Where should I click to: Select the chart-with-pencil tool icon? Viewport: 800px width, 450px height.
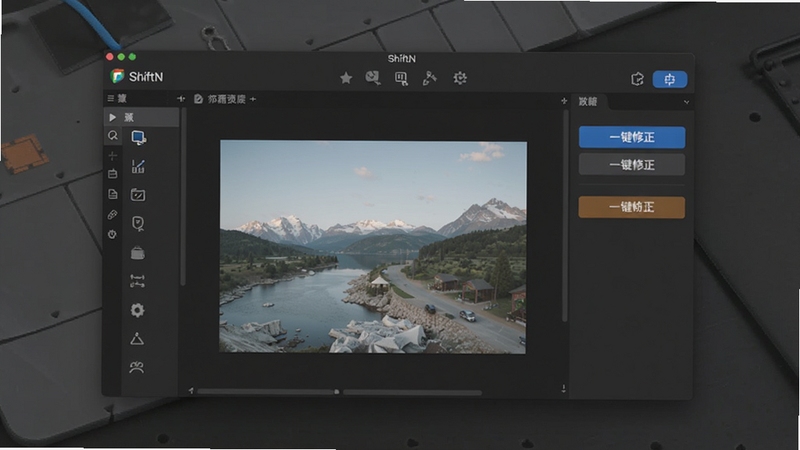138,166
